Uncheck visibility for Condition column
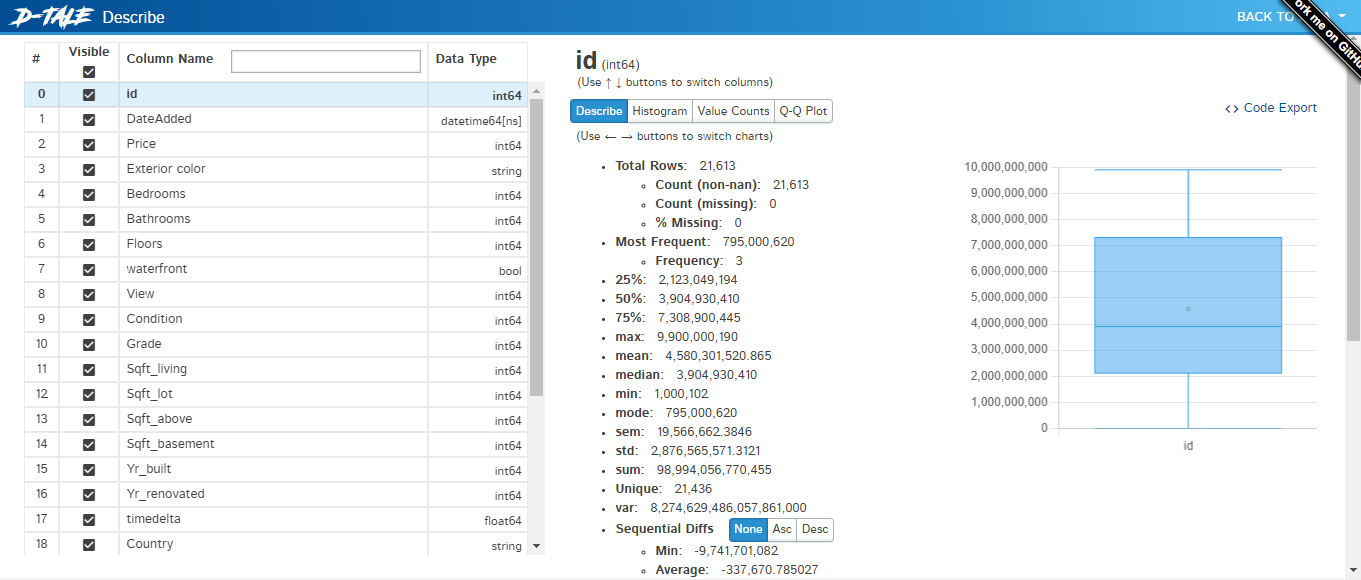Image resolution: width=1361 pixels, height=580 pixels. pyautogui.click(x=89, y=320)
